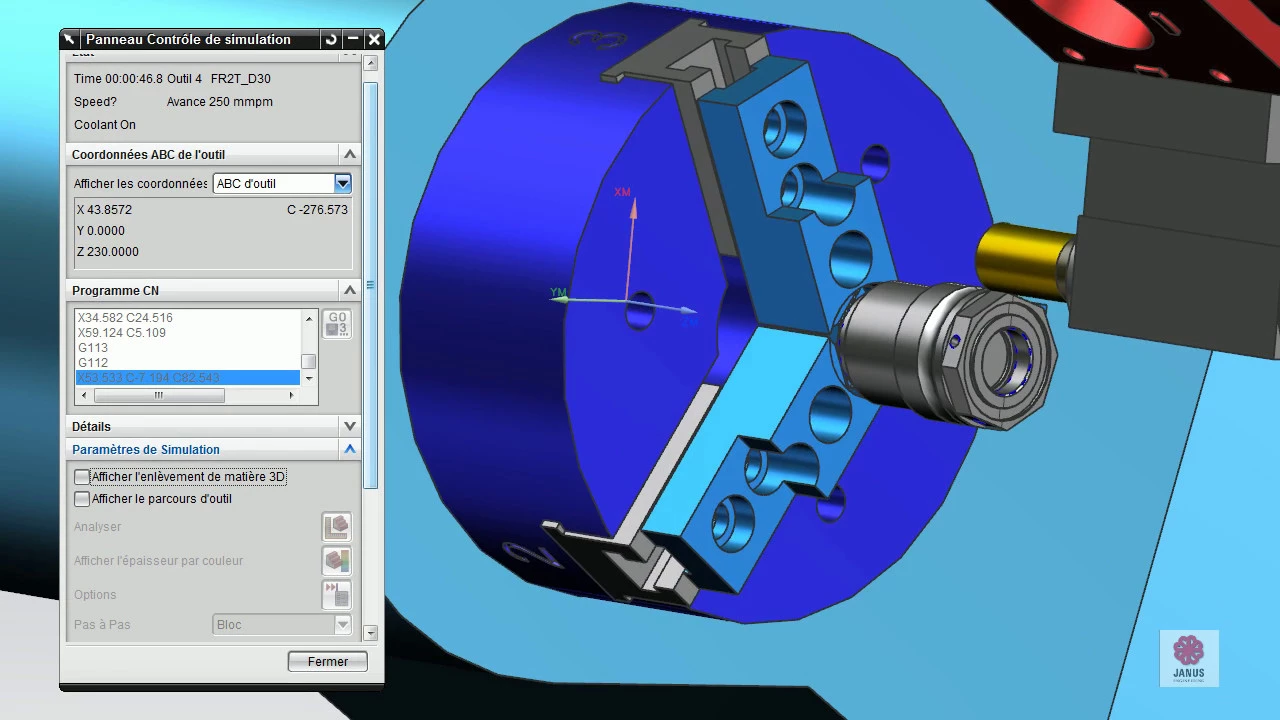Enable Afficher l'enlèvement de matière 3D
This screenshot has width=1280, height=720.
(x=82, y=477)
